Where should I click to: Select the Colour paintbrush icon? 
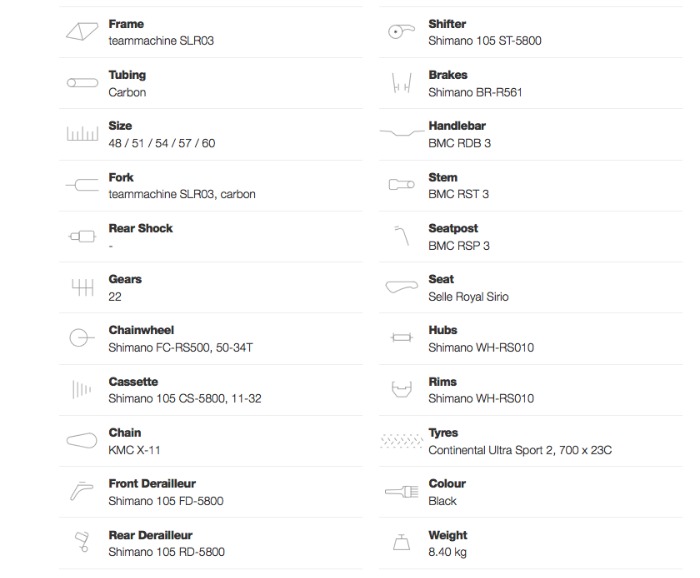pos(401,492)
